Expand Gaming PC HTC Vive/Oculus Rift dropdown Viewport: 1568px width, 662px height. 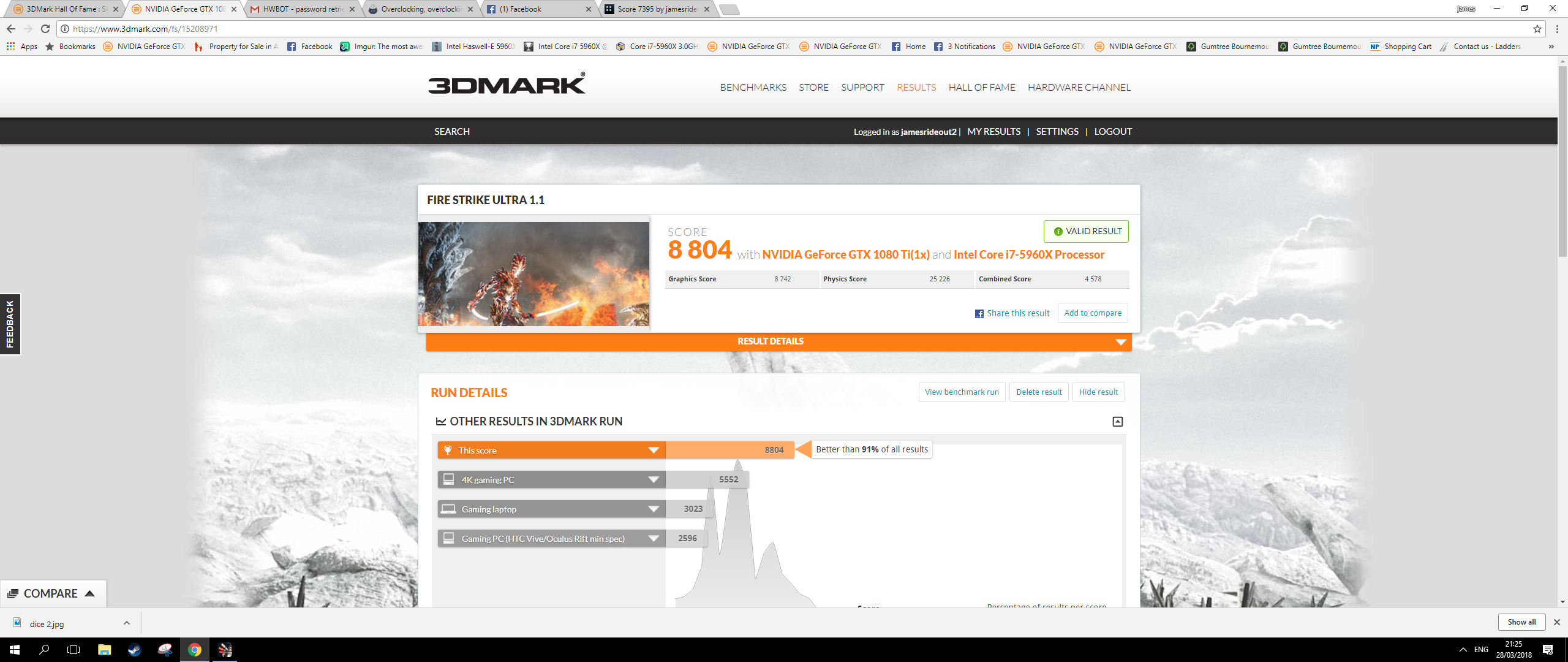pyautogui.click(x=654, y=539)
